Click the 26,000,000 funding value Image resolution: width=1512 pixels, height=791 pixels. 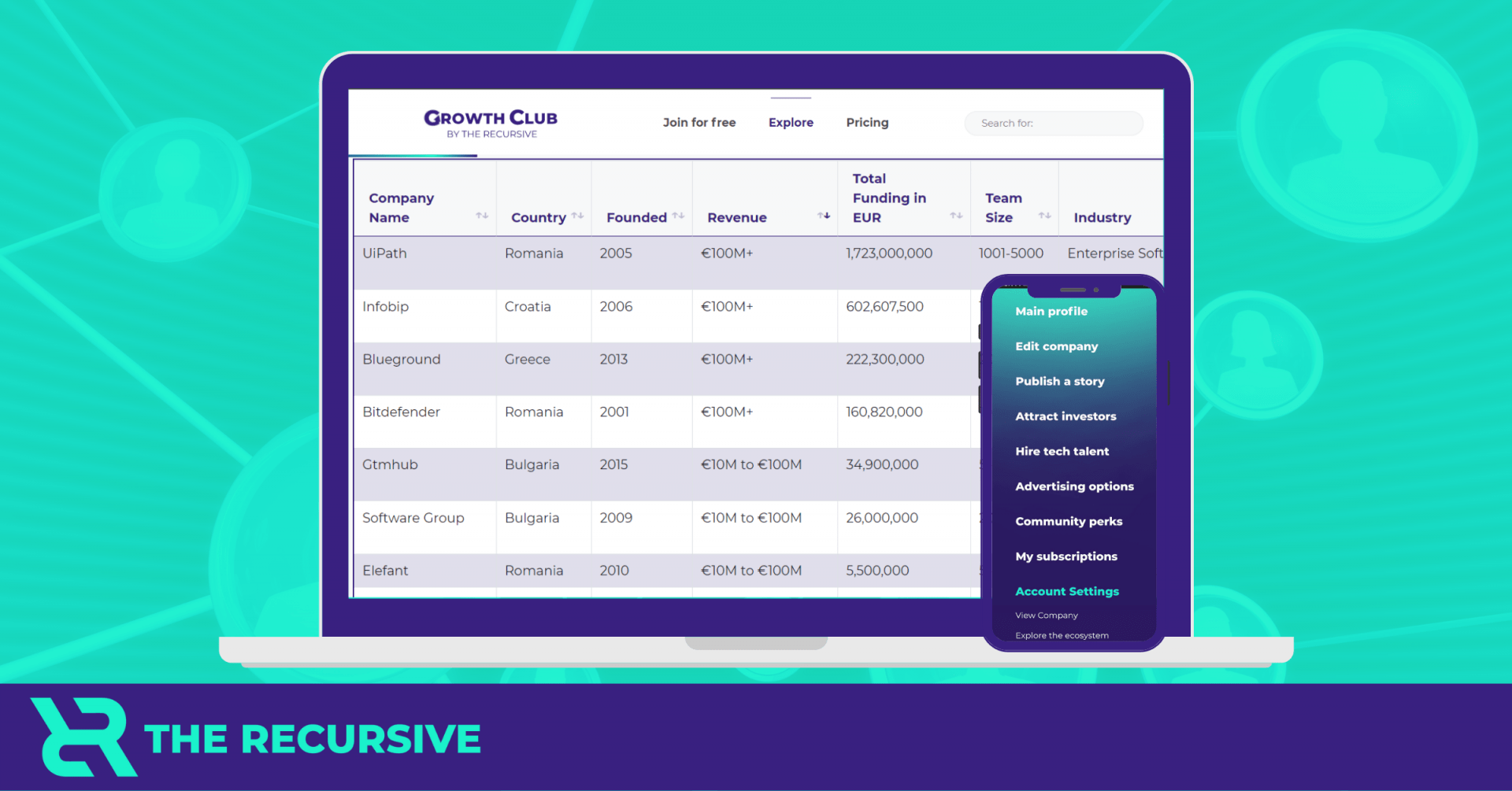coord(882,518)
